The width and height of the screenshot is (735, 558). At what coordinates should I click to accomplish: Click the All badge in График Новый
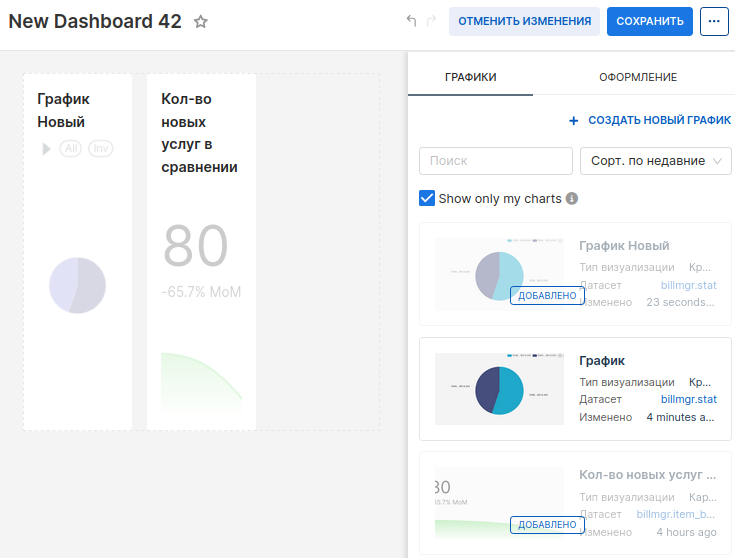coord(71,148)
